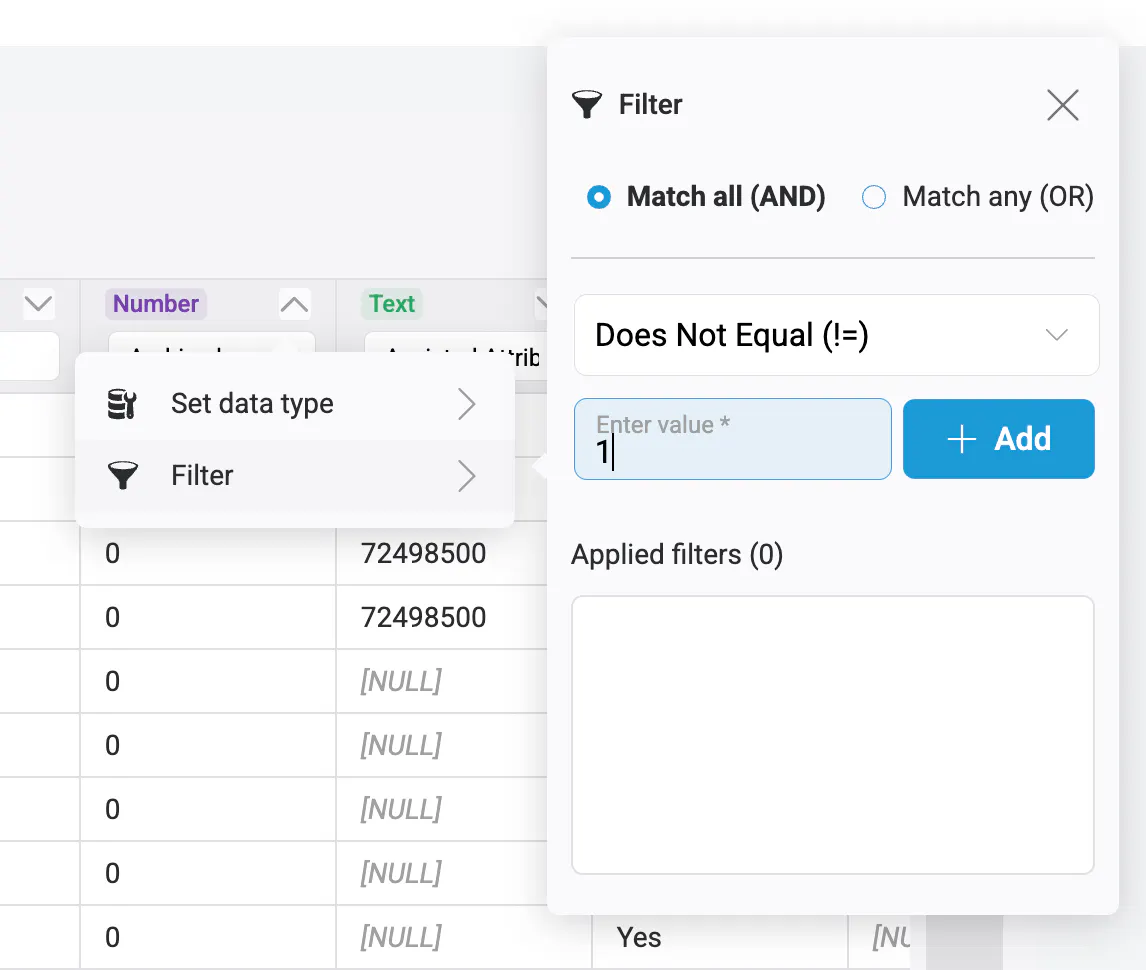Click the Set data type database icon
The width and height of the screenshot is (1146, 970).
pyautogui.click(x=122, y=404)
